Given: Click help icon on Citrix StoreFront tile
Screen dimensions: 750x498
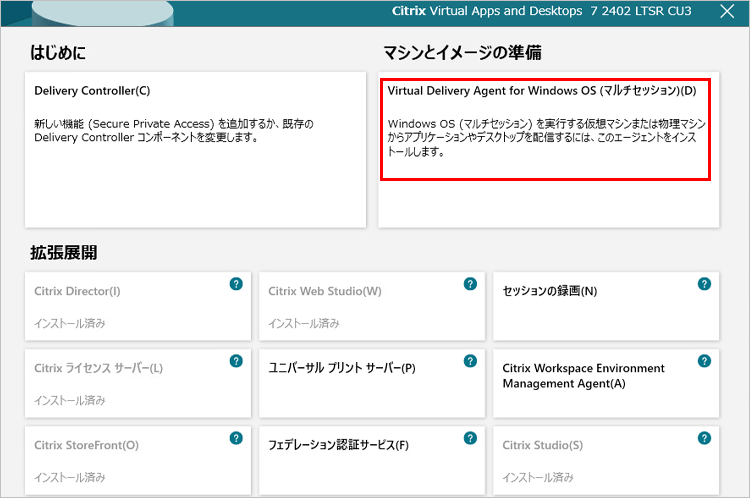Looking at the screenshot, I should click(x=236, y=438).
